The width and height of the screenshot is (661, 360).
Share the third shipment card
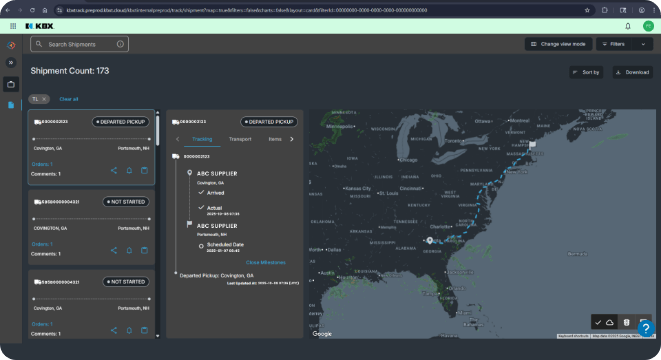tap(114, 330)
